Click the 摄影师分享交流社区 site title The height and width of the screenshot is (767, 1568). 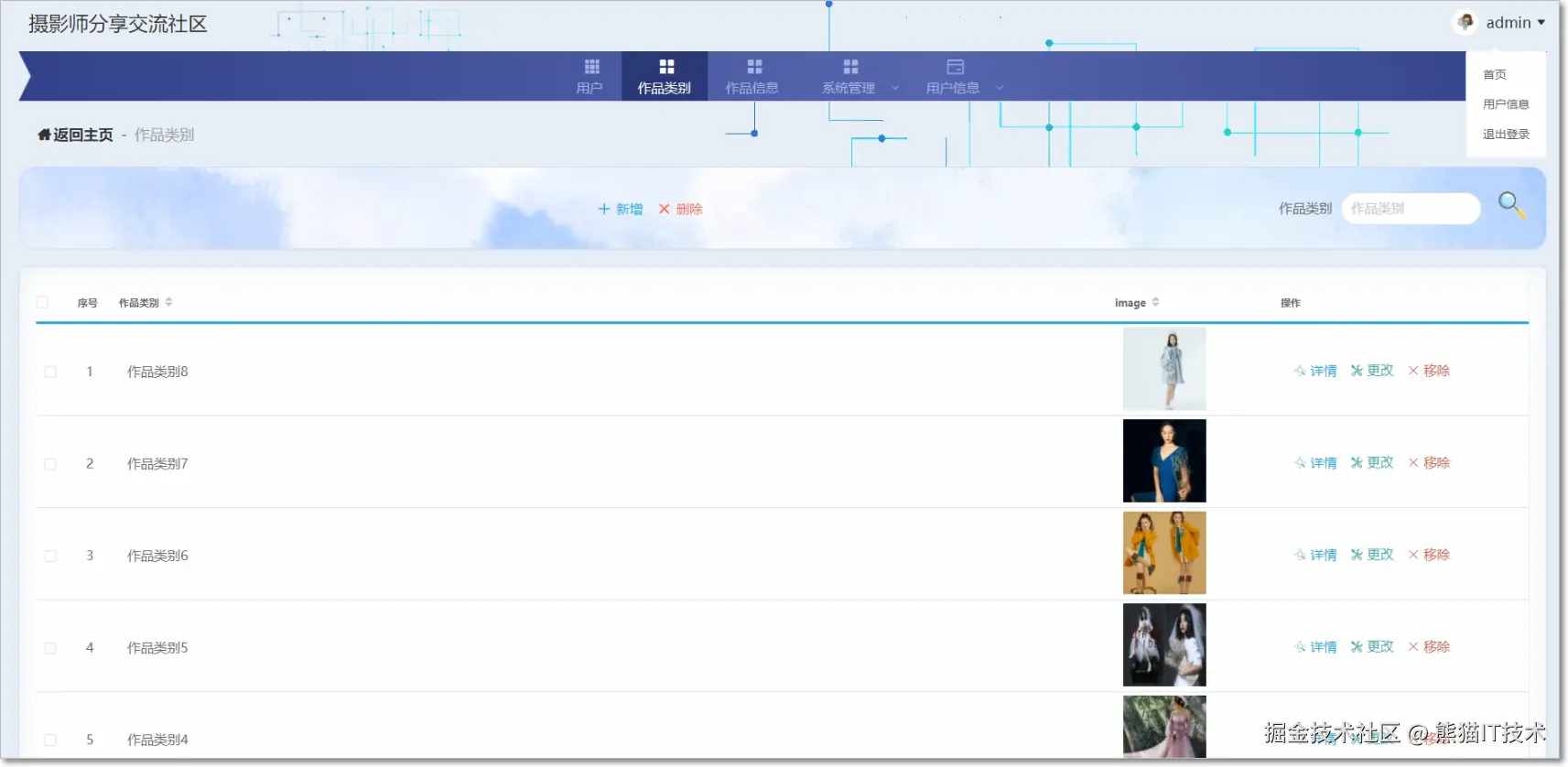coord(117,24)
